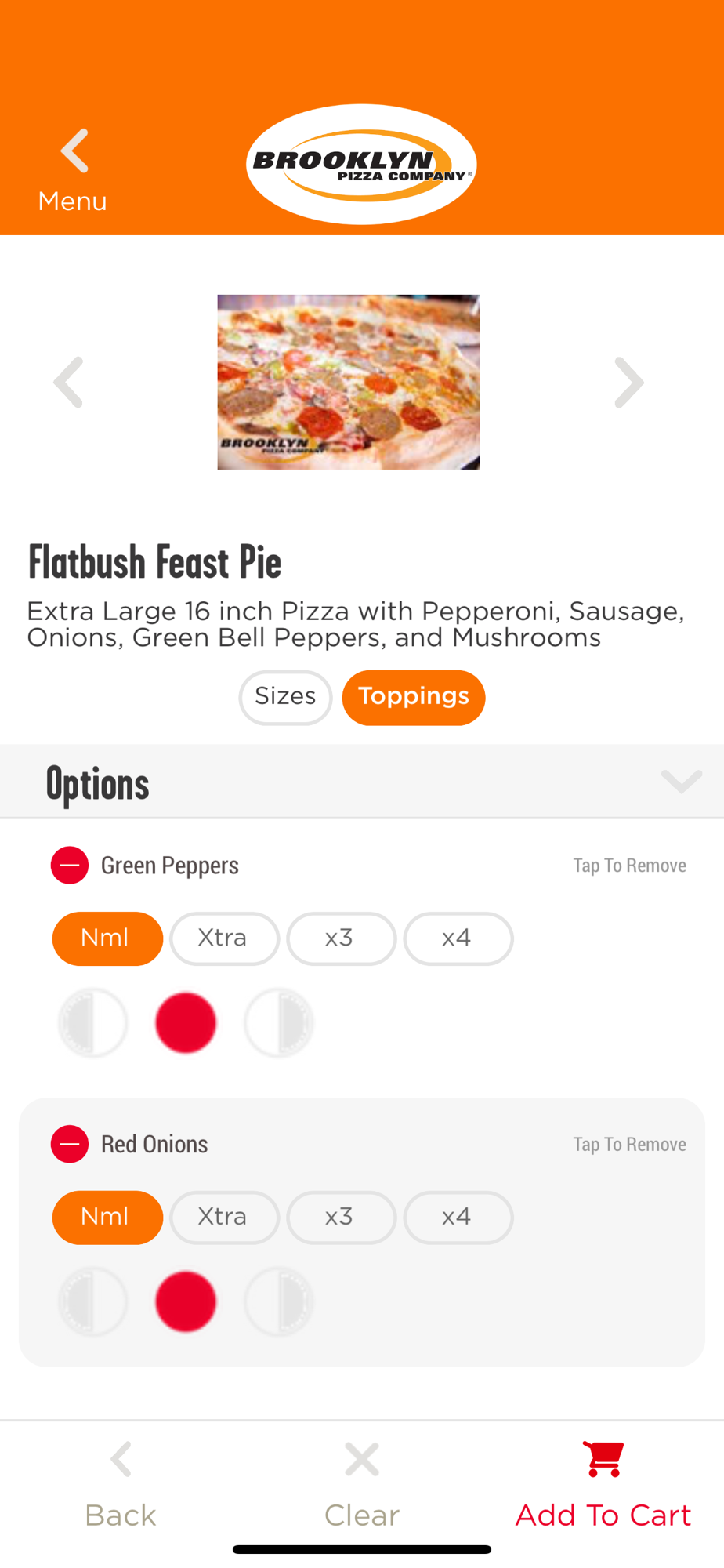Switch to the Sizes tab
The height and width of the screenshot is (1568, 724).
point(285,697)
